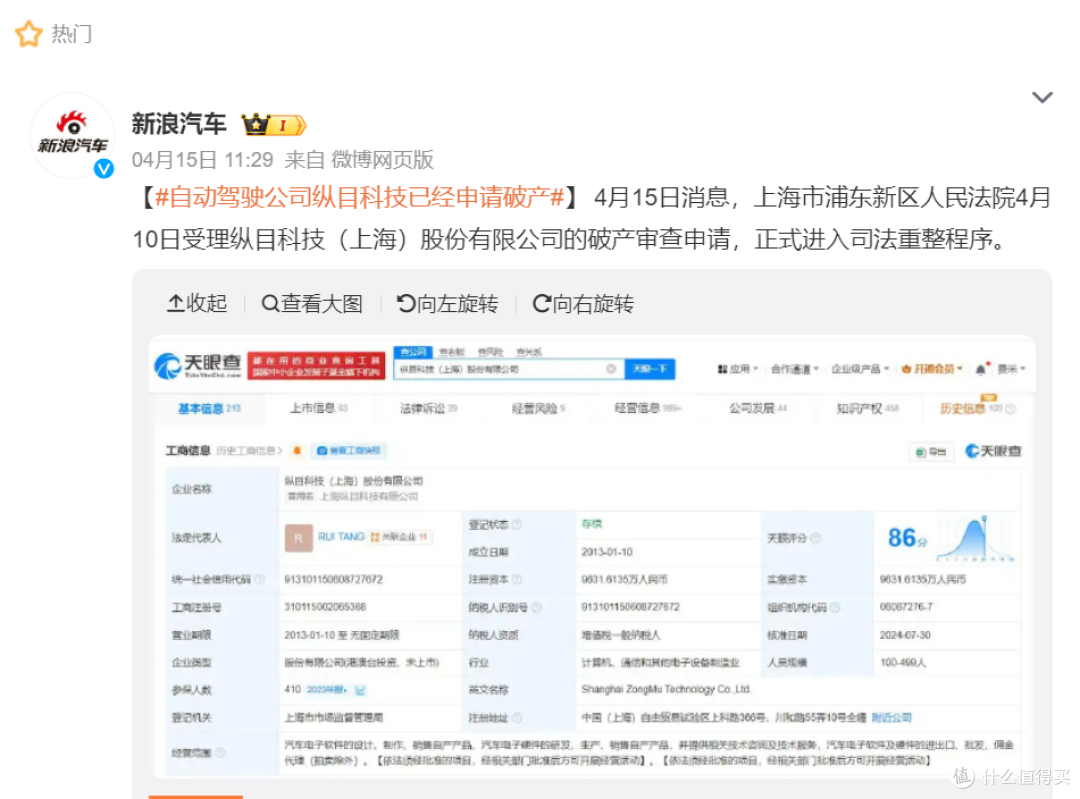1080x799 pixels.
Task: Click the export button beside 天眼查 logo
Action: pyautogui.click(x=931, y=452)
